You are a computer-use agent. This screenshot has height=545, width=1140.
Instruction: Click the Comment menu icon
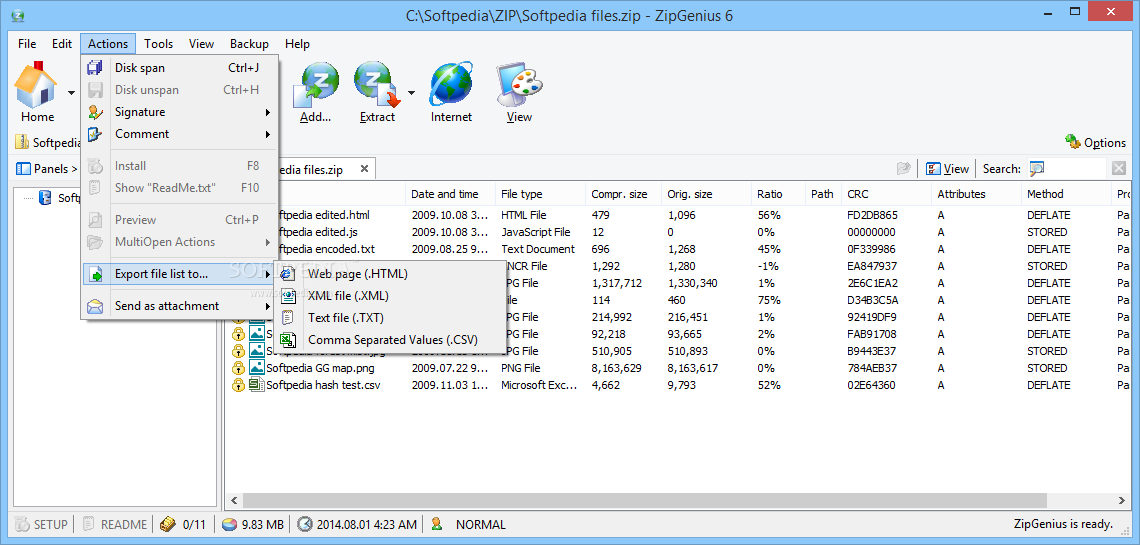tap(95, 134)
